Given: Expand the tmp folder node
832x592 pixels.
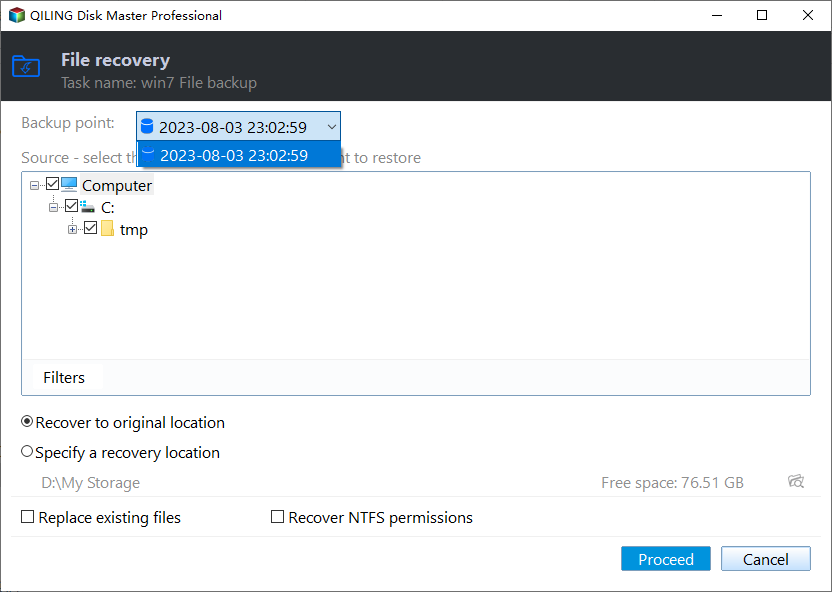Looking at the screenshot, I should pyautogui.click(x=73, y=230).
